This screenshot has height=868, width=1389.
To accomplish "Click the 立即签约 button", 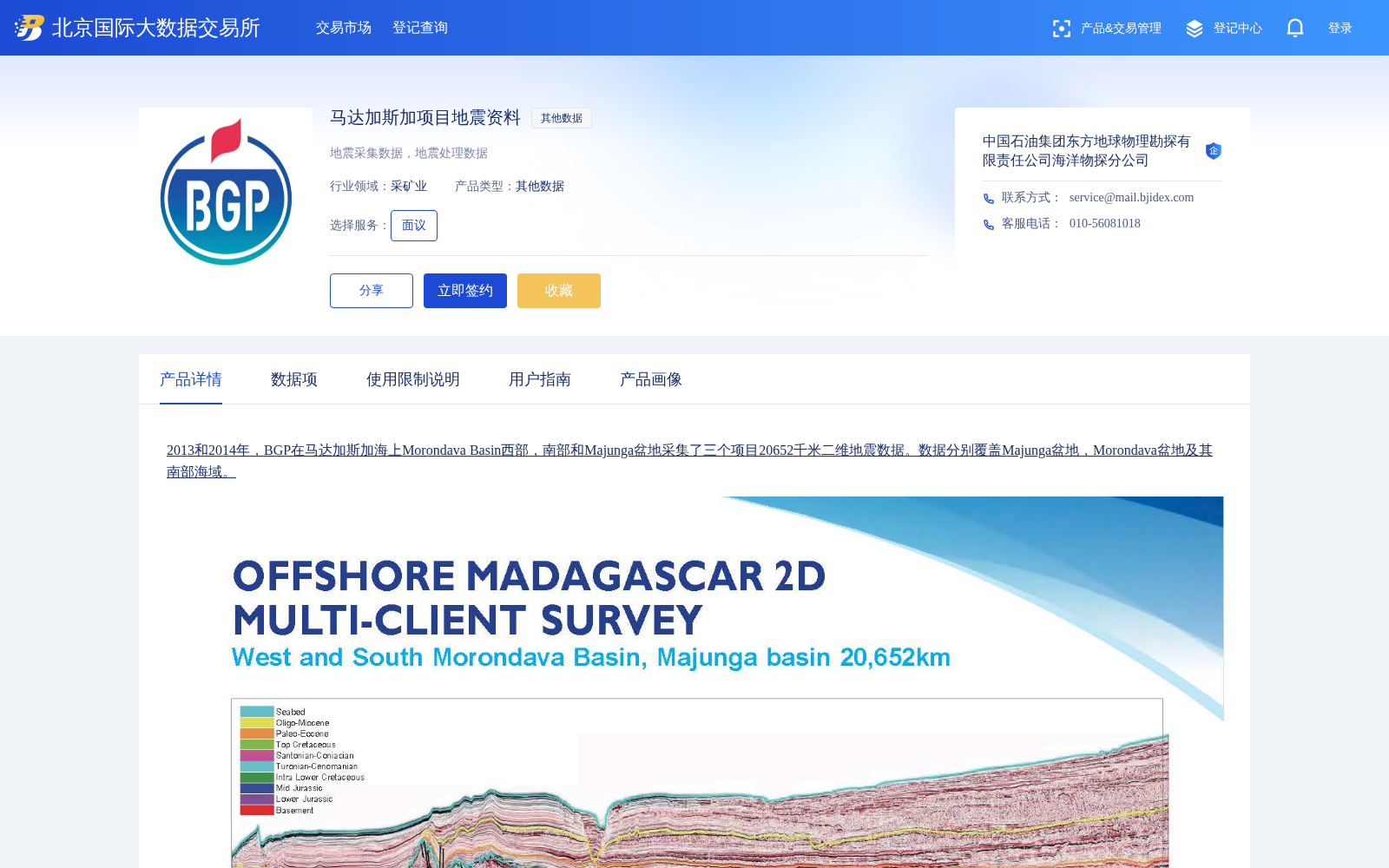I will click(465, 291).
